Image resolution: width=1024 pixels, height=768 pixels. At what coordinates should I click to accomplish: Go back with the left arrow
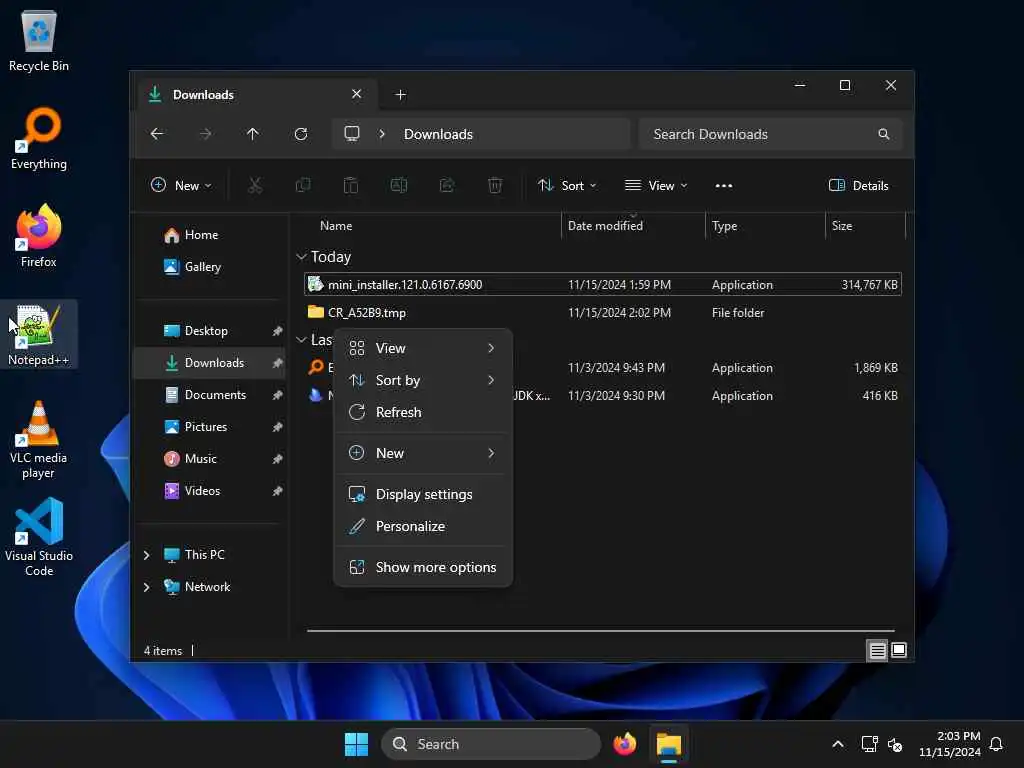click(157, 134)
